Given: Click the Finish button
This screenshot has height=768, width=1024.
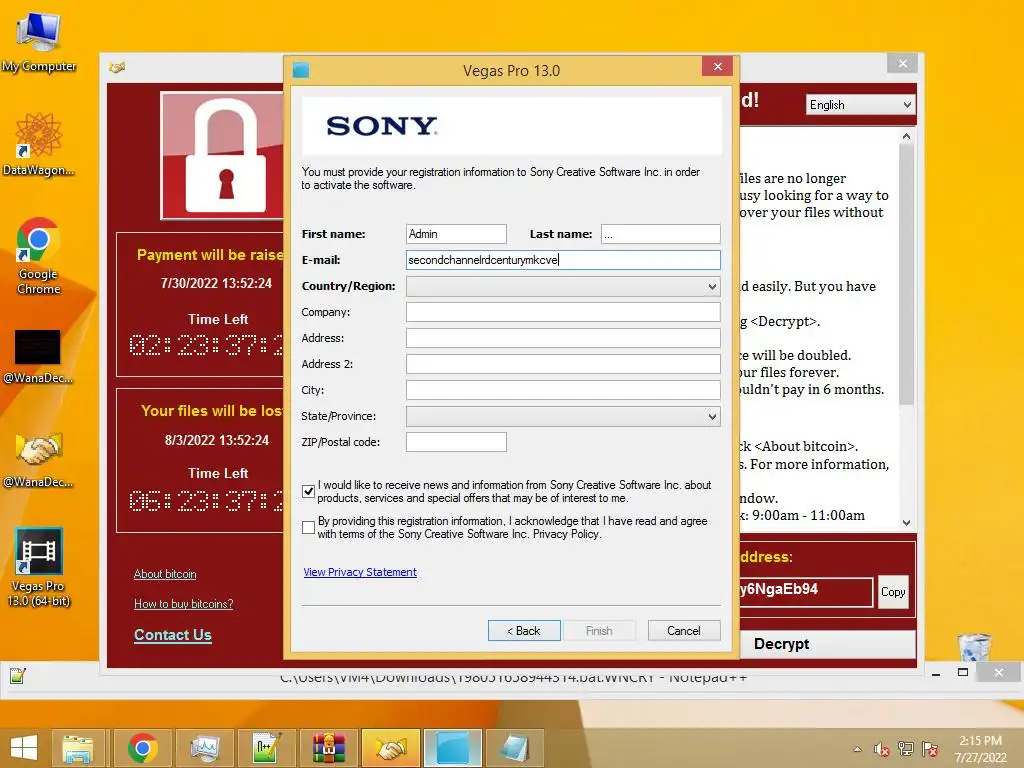Looking at the screenshot, I should tap(599, 631).
